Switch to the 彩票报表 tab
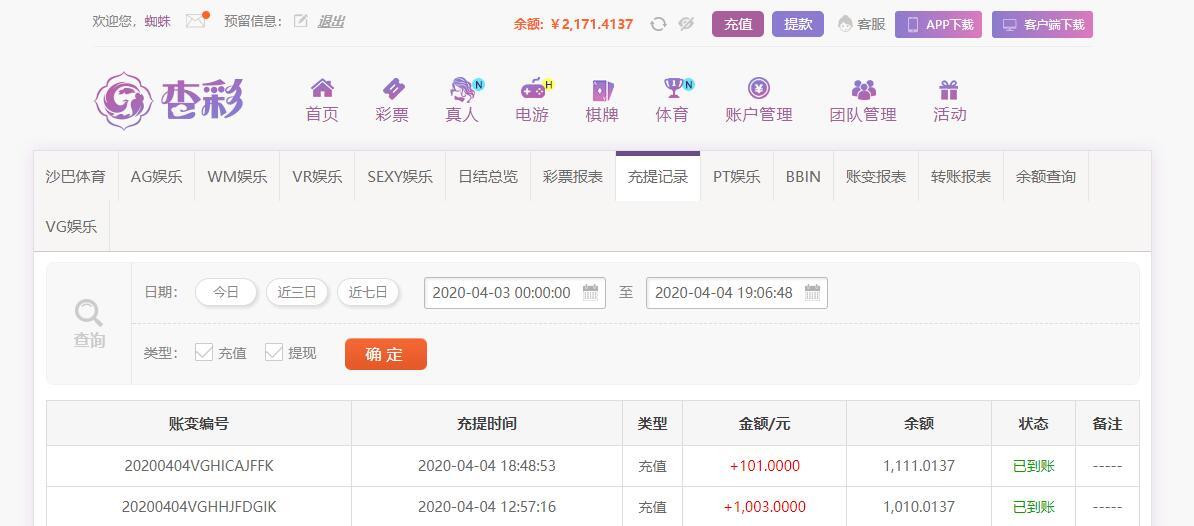The width and height of the screenshot is (1194, 526). click(x=573, y=177)
